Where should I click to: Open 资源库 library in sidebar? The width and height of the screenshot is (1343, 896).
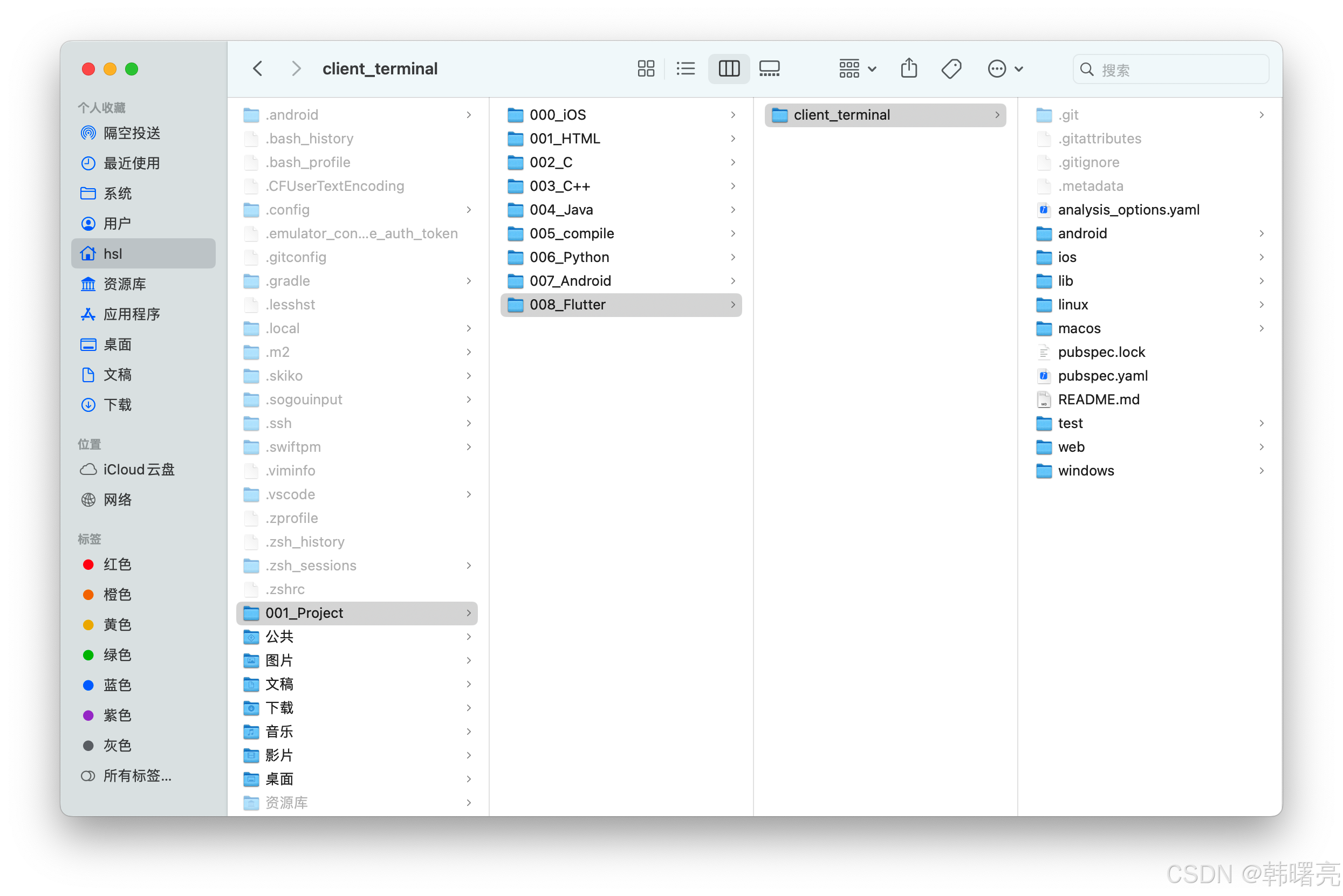pyautogui.click(x=143, y=284)
